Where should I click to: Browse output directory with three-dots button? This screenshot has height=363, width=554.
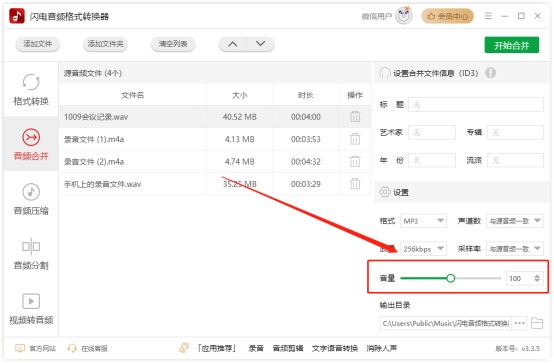coord(519,323)
